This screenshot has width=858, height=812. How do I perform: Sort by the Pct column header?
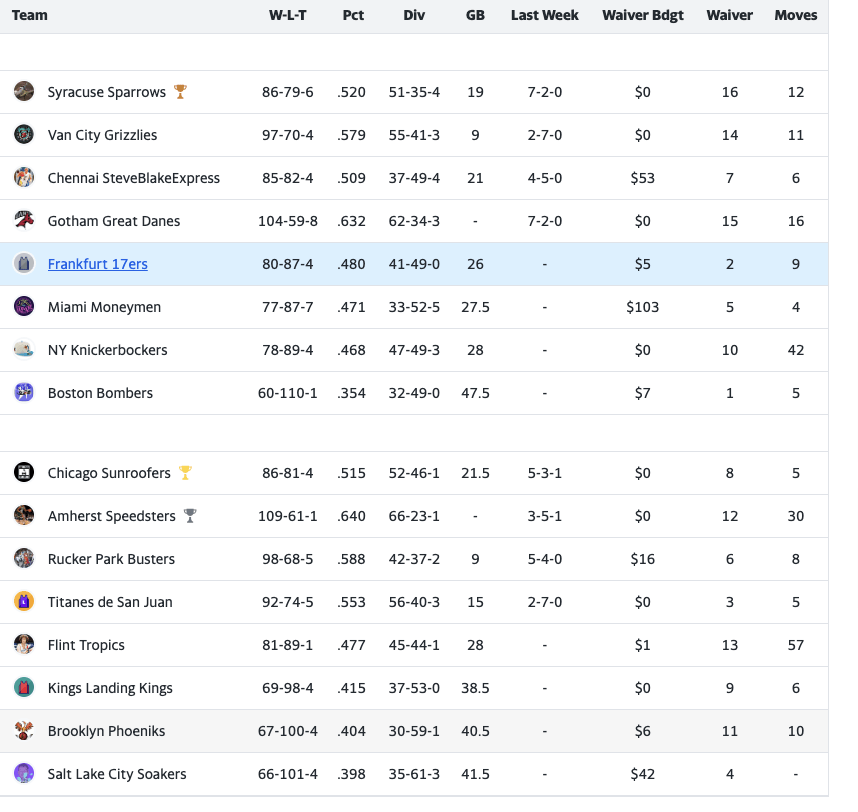tap(353, 15)
